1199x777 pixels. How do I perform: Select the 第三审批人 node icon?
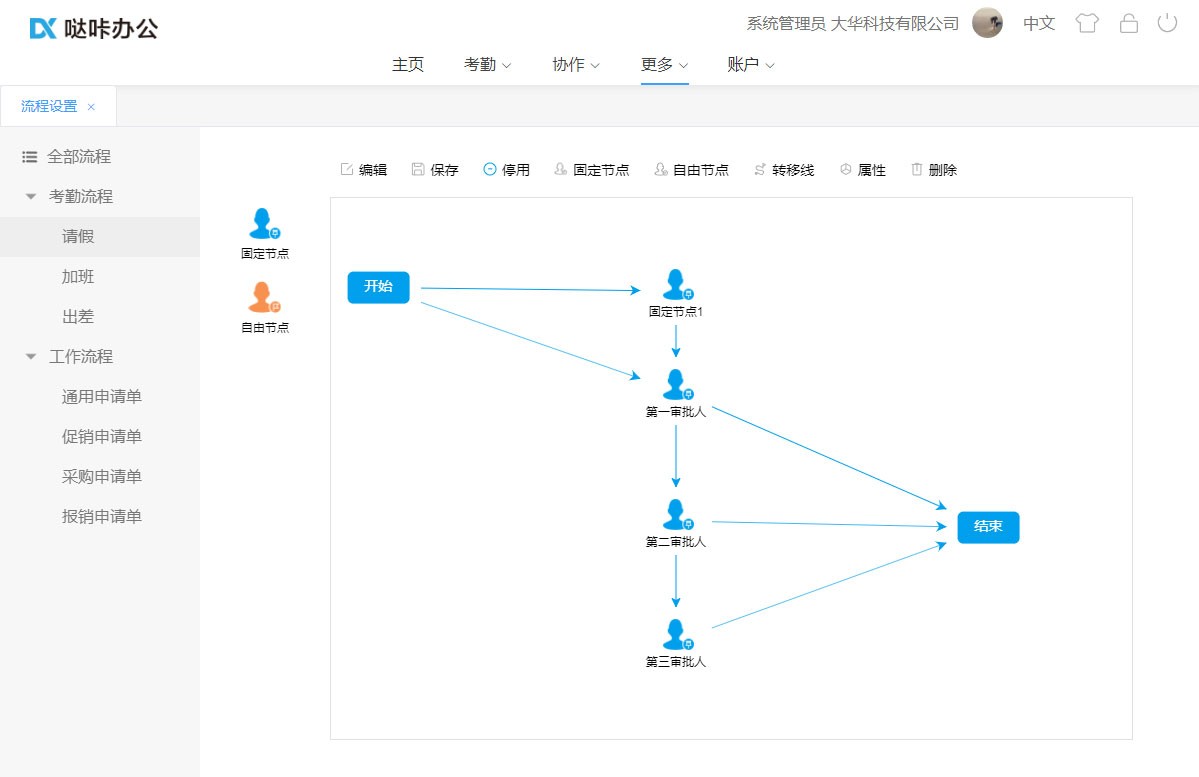(676, 635)
